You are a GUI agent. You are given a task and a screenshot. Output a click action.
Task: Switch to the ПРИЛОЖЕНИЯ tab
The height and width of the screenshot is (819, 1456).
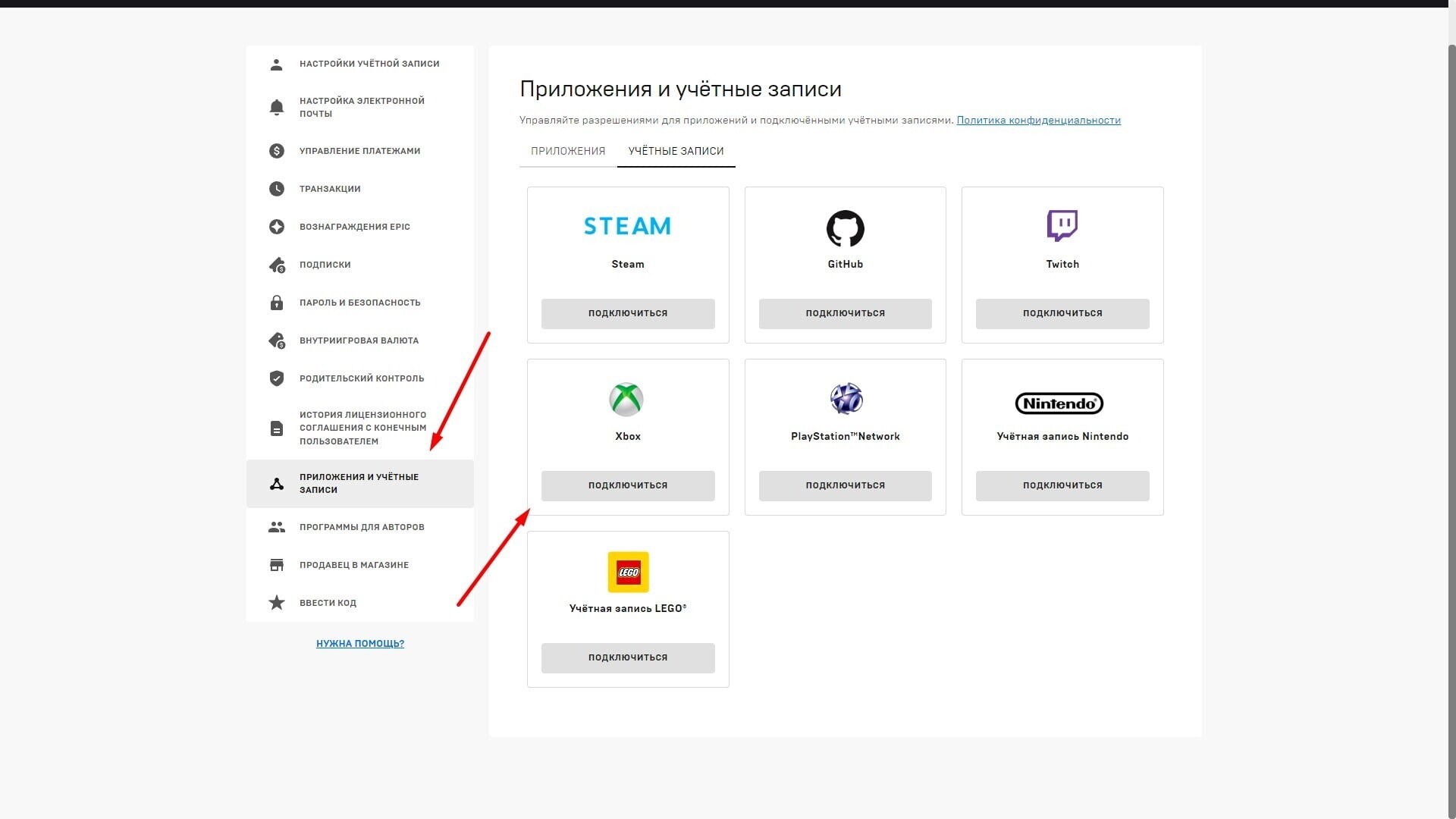coord(568,151)
